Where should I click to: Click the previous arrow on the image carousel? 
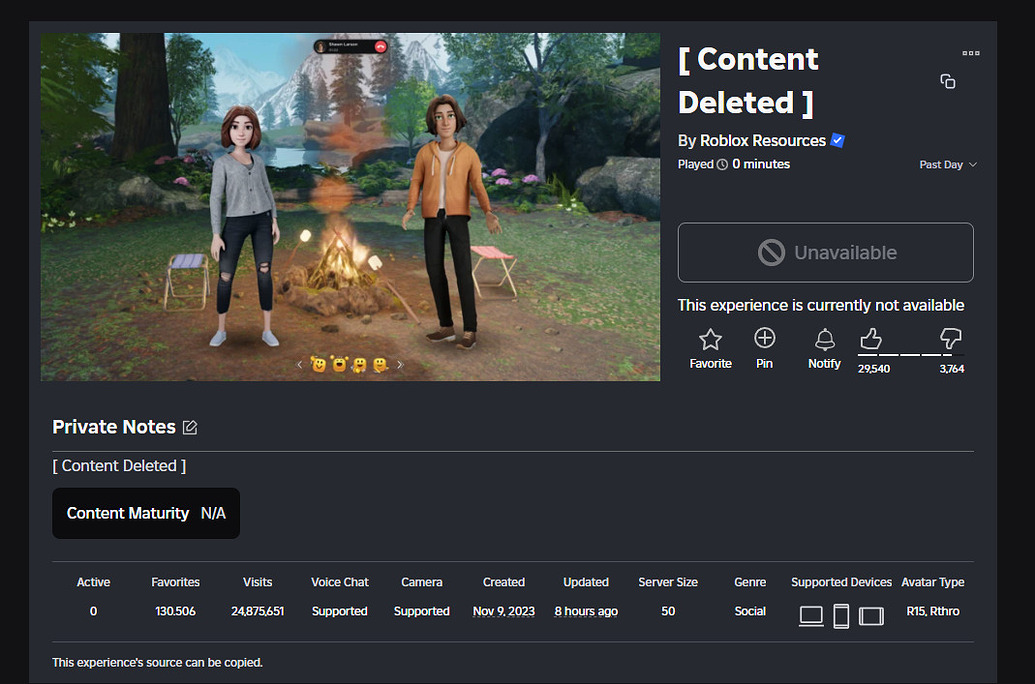point(299,364)
